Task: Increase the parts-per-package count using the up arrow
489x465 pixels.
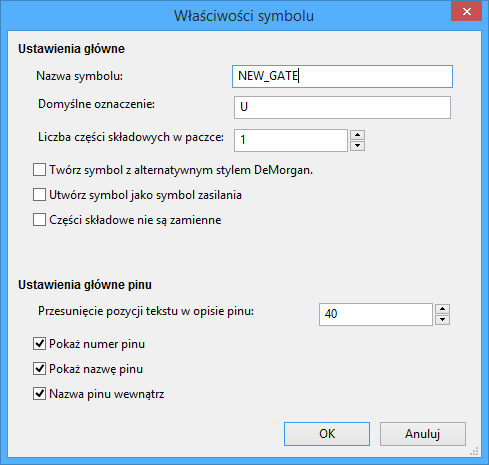Action: (x=357, y=135)
